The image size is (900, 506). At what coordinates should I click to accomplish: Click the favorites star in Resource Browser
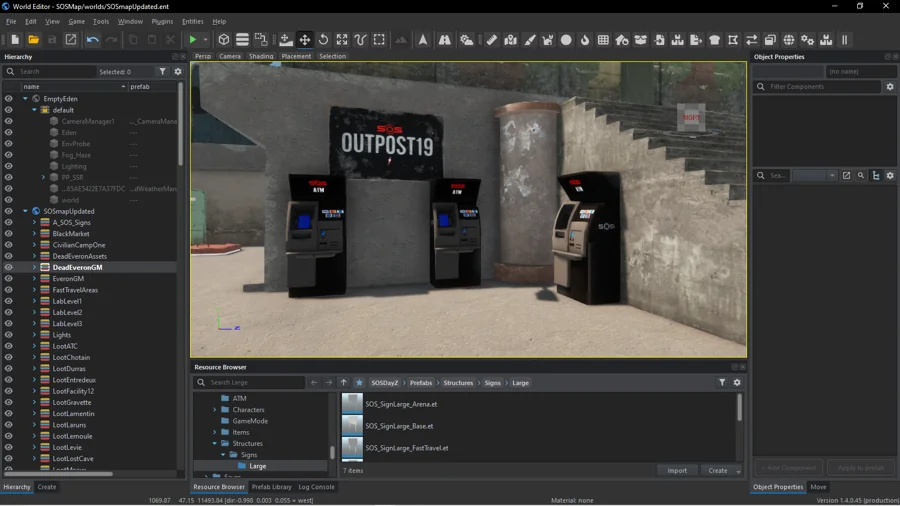(x=359, y=383)
